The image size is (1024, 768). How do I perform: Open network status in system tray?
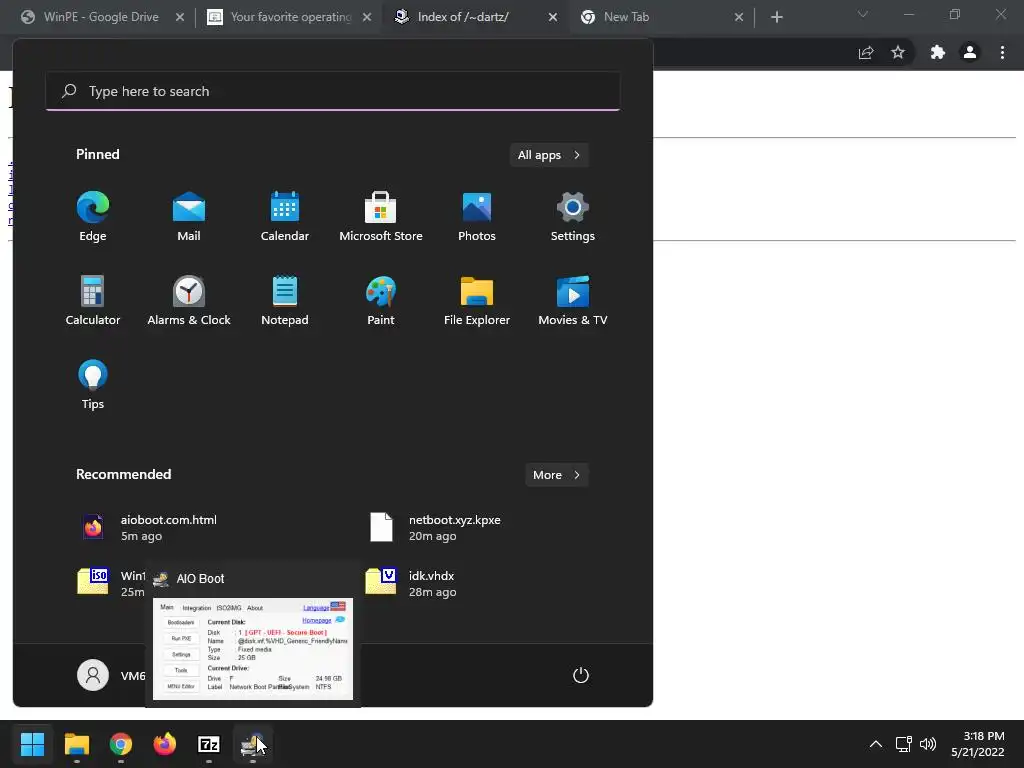[x=903, y=744]
